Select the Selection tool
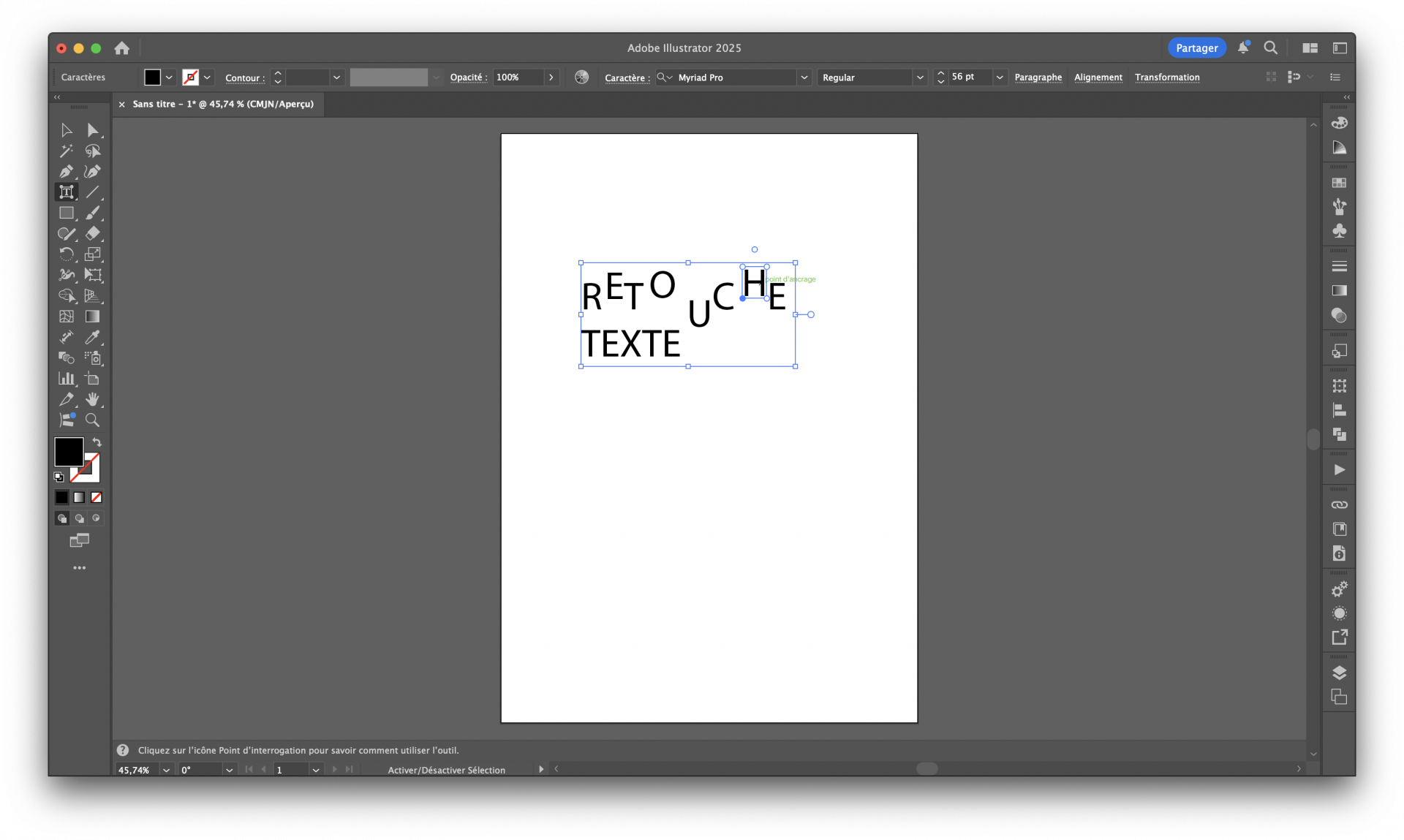The height and width of the screenshot is (840, 1404). (x=67, y=130)
